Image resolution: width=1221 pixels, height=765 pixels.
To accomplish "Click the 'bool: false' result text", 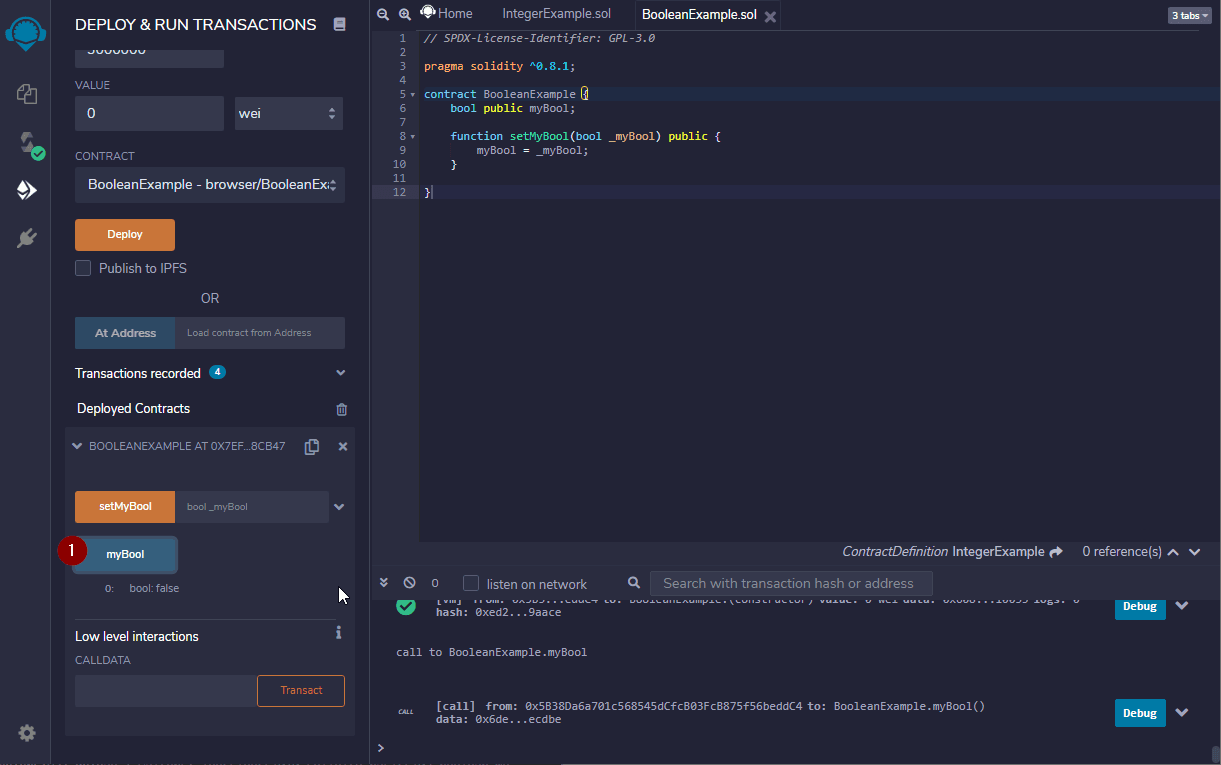I will tap(154, 588).
